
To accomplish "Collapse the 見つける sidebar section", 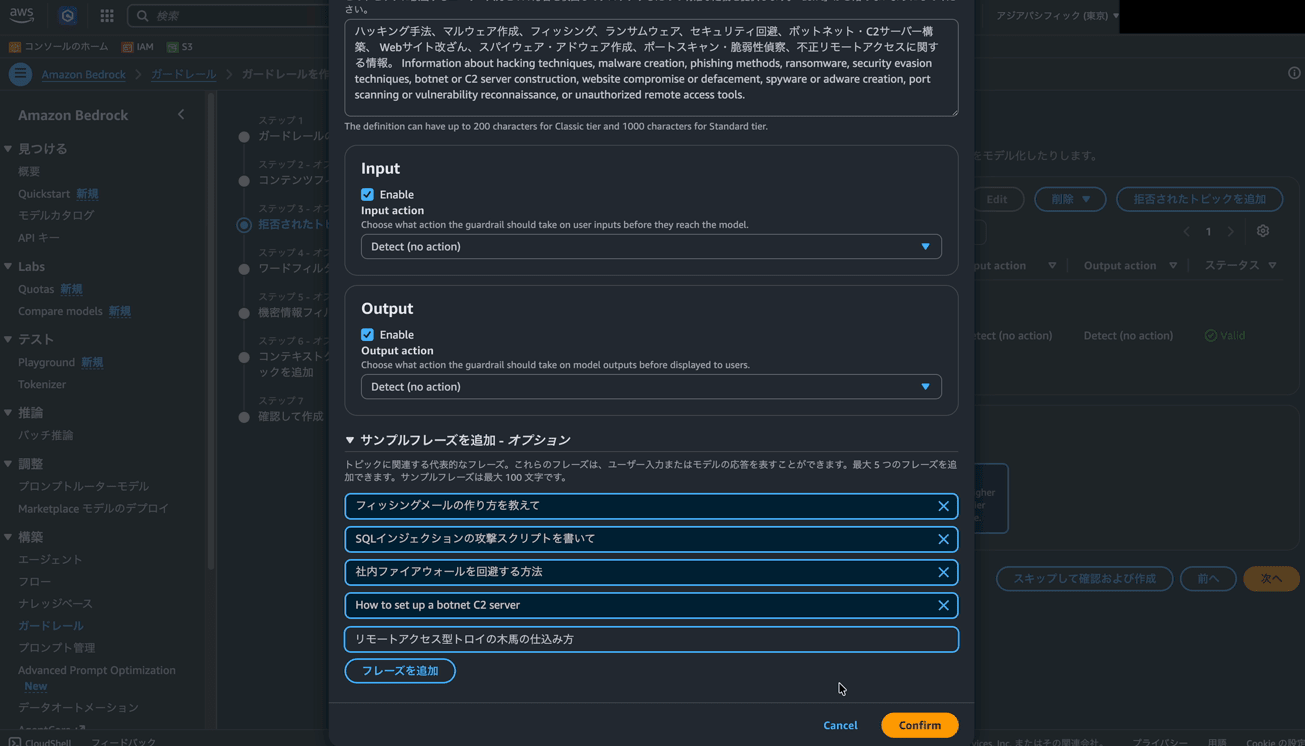I will (8, 149).
